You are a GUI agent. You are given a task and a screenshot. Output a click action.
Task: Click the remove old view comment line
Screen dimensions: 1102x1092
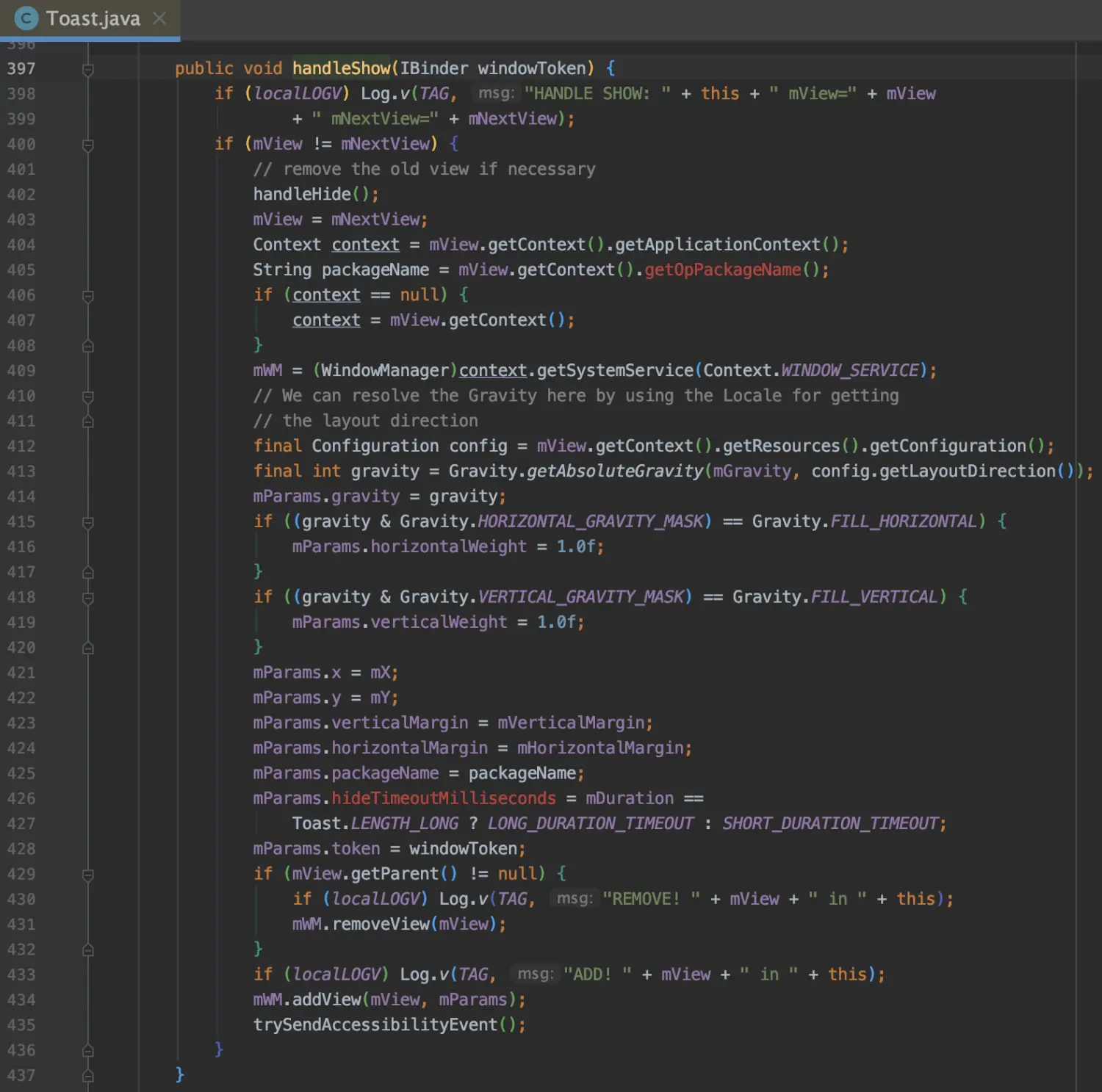point(425,169)
